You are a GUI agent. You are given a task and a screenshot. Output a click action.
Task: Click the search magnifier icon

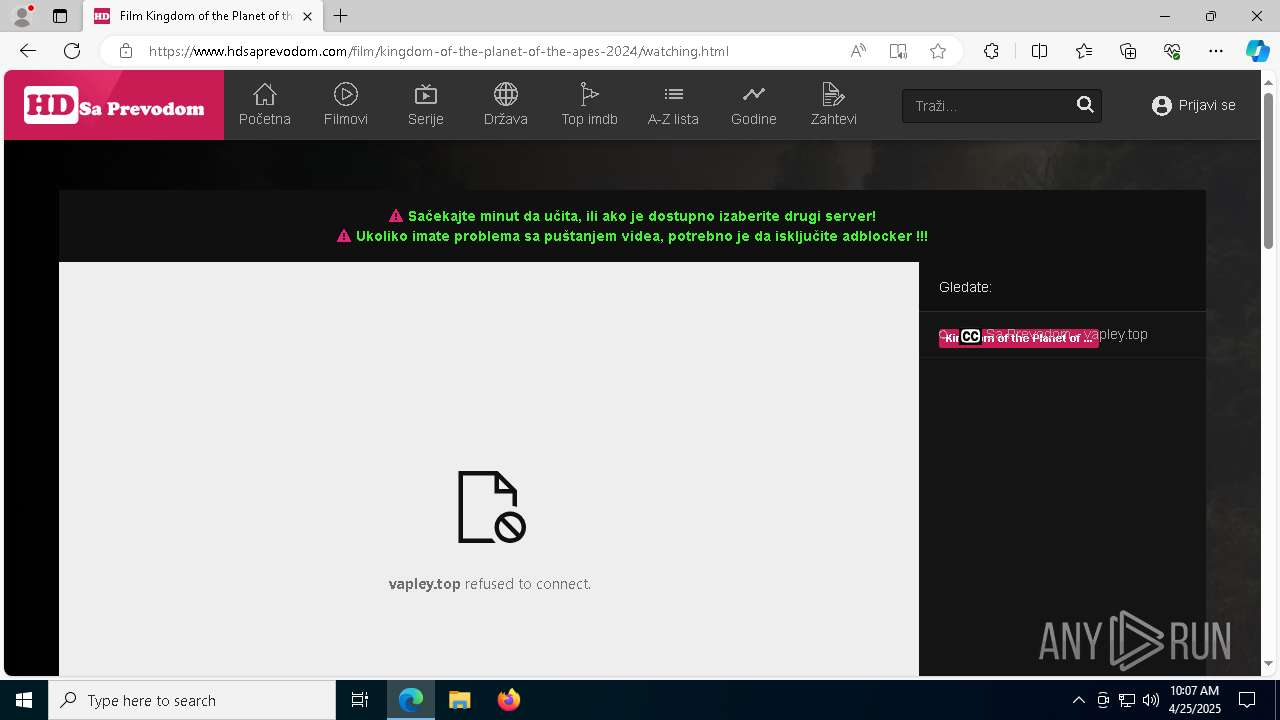(x=1085, y=105)
